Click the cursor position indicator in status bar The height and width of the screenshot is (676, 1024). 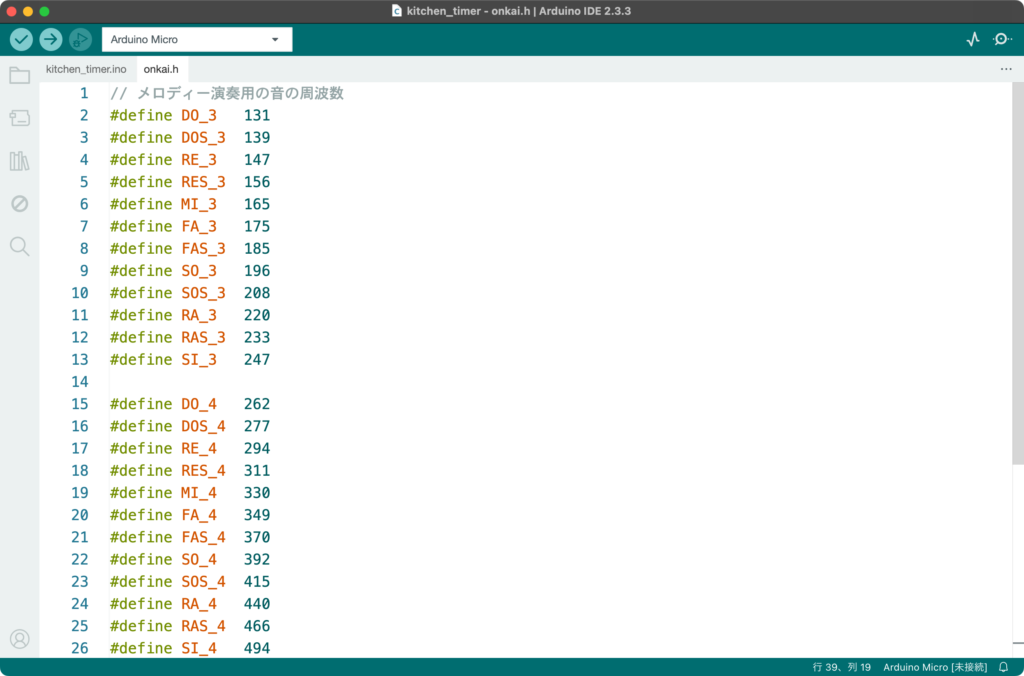coord(842,667)
